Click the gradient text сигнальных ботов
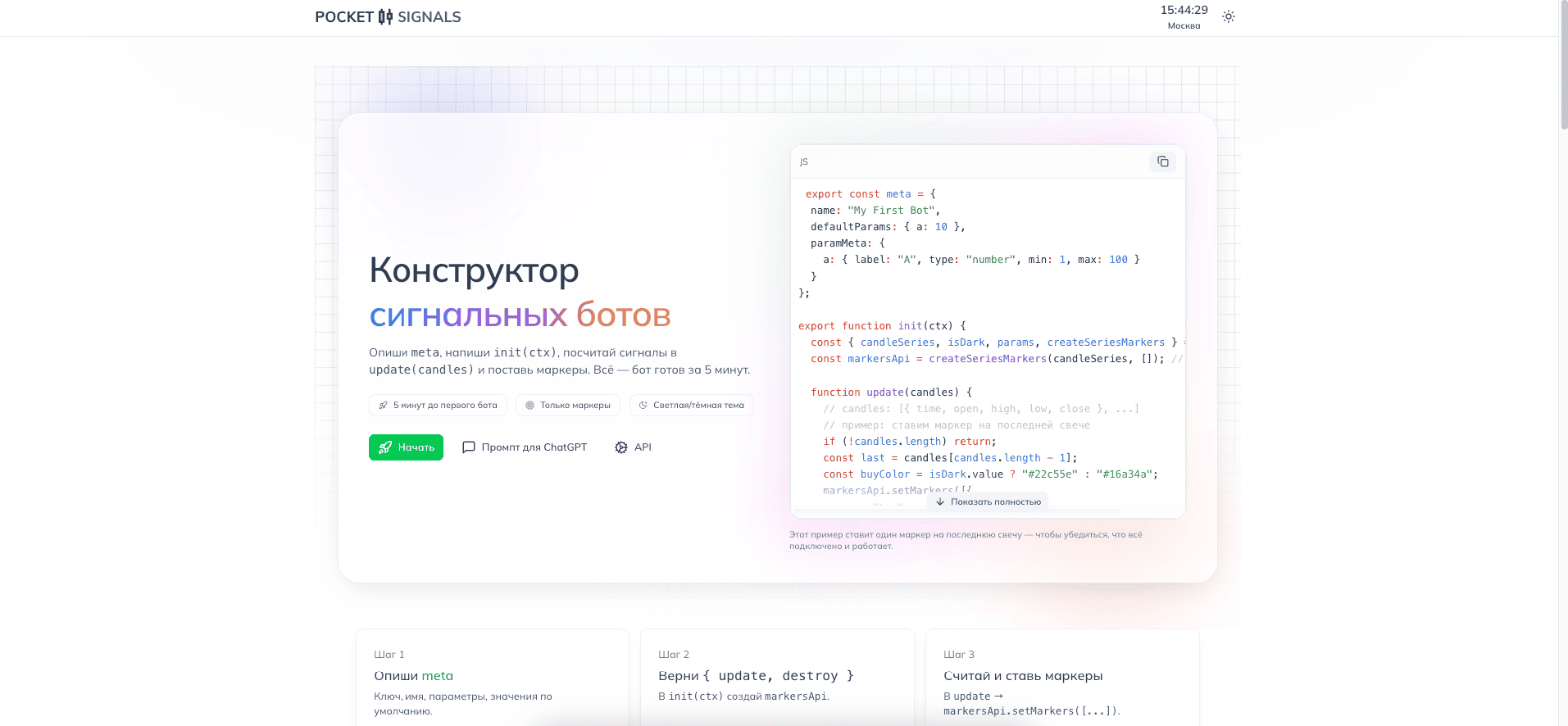 click(x=520, y=315)
